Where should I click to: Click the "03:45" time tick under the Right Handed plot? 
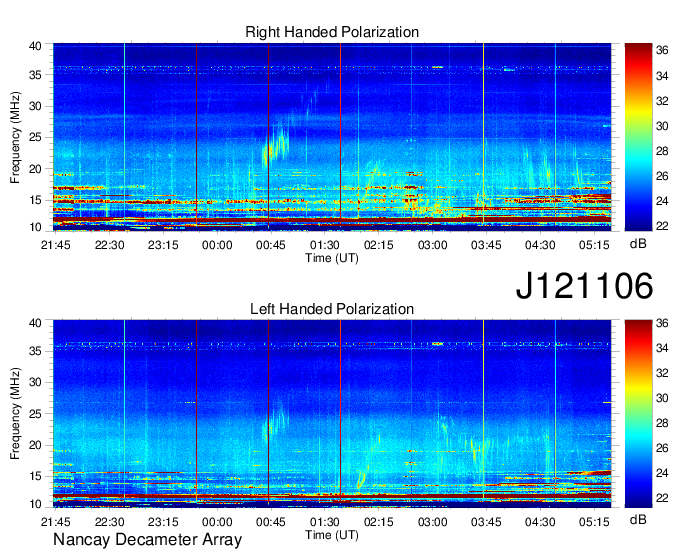[486, 245]
